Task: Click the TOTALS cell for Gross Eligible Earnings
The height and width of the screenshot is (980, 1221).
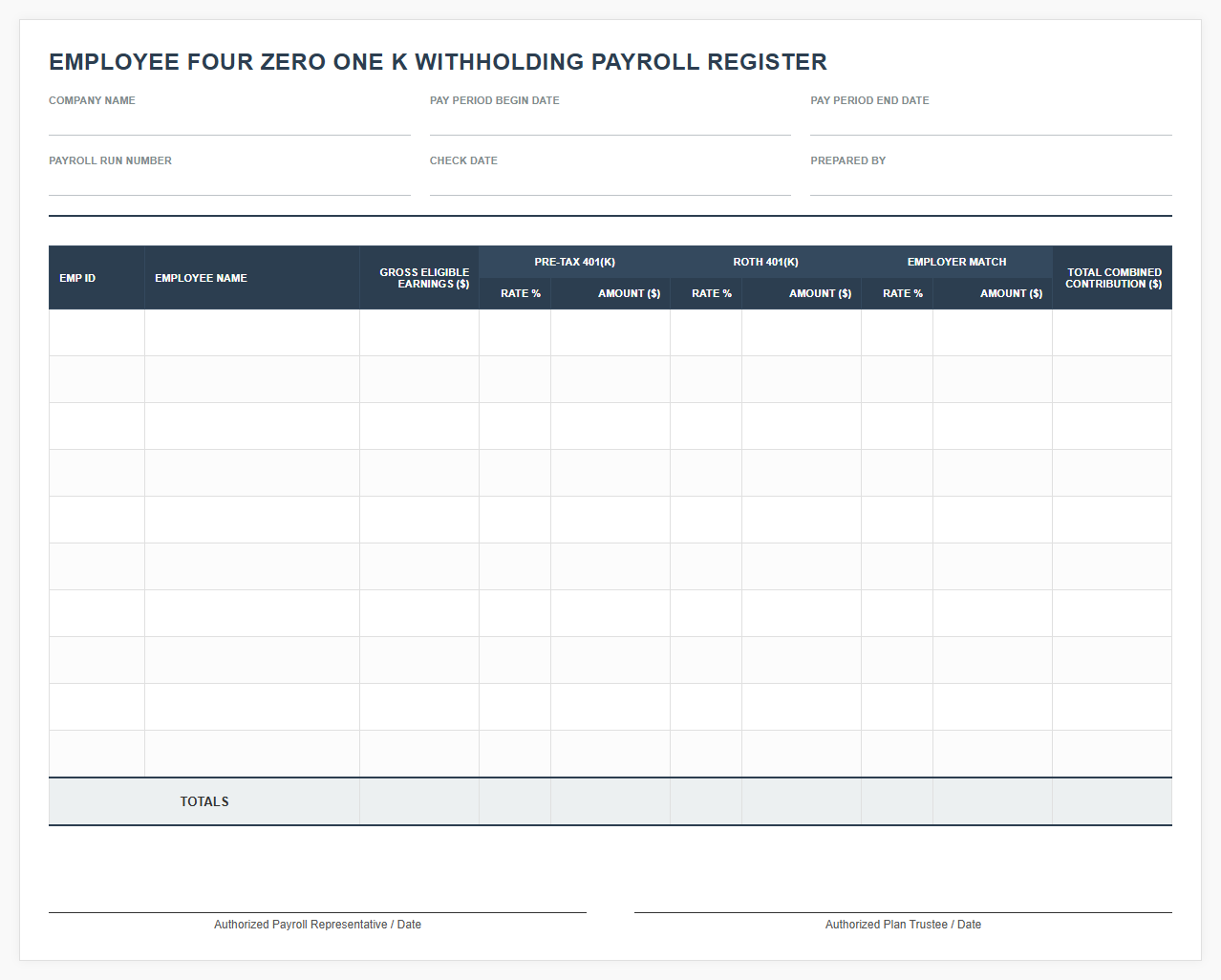Action: point(419,801)
